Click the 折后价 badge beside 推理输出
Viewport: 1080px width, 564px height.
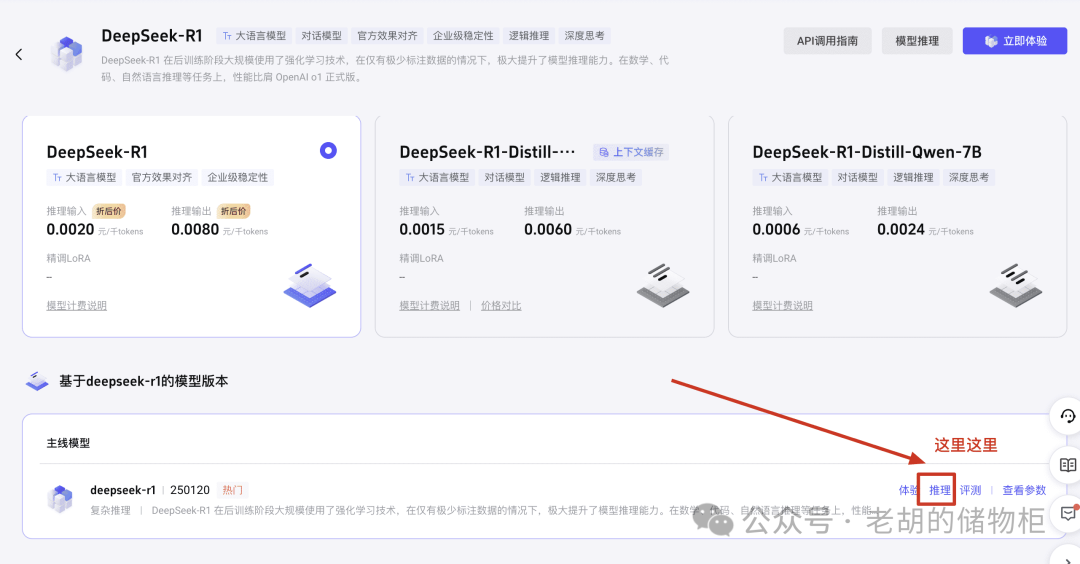(233, 211)
